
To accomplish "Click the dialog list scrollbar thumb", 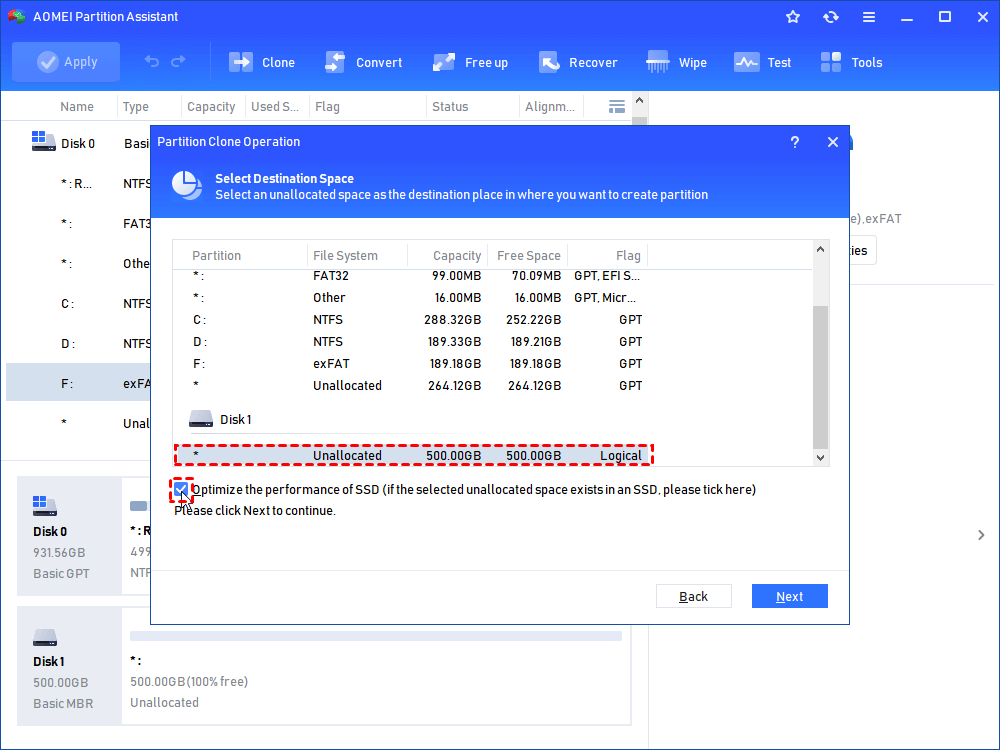I will (821, 378).
